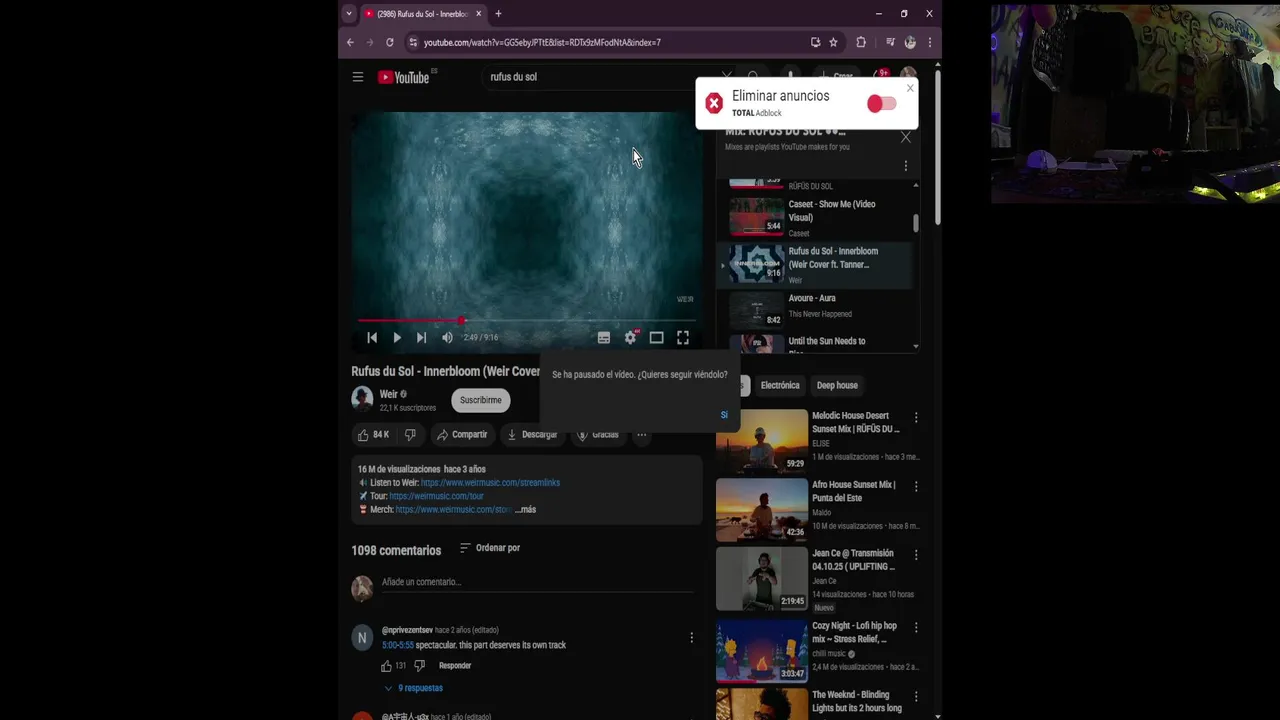
Task: Subscribe with the Suscribirme button
Action: coord(481,400)
